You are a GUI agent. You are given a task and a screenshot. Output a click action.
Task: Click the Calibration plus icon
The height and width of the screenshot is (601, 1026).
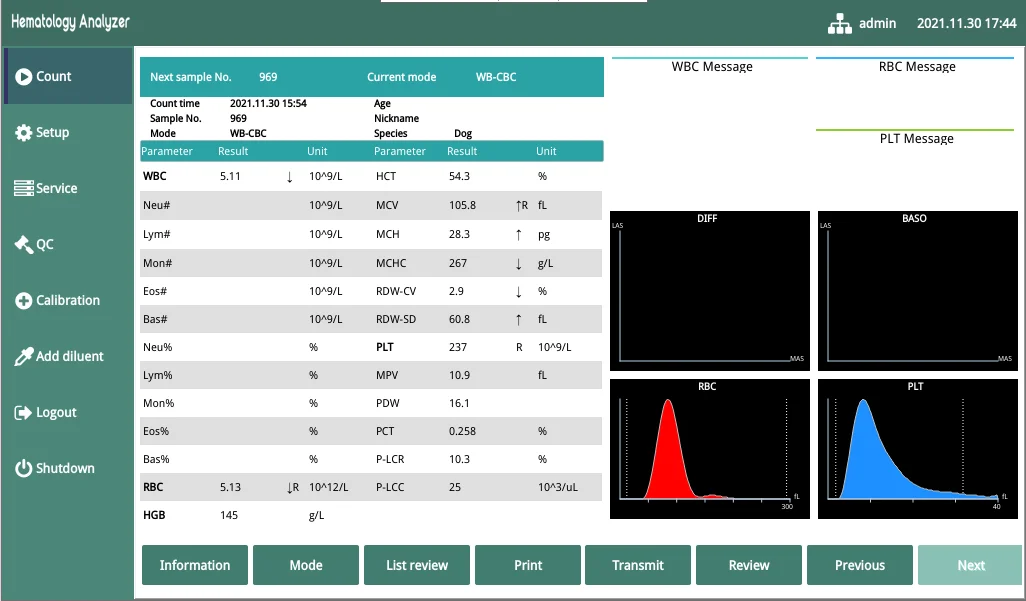coord(23,300)
